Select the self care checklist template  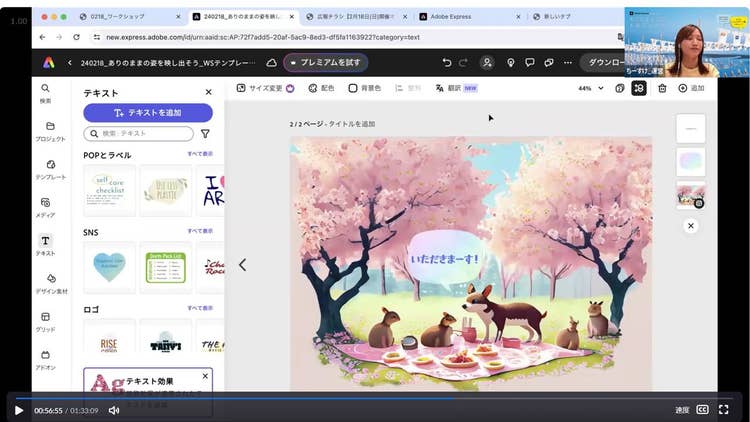click(x=110, y=190)
